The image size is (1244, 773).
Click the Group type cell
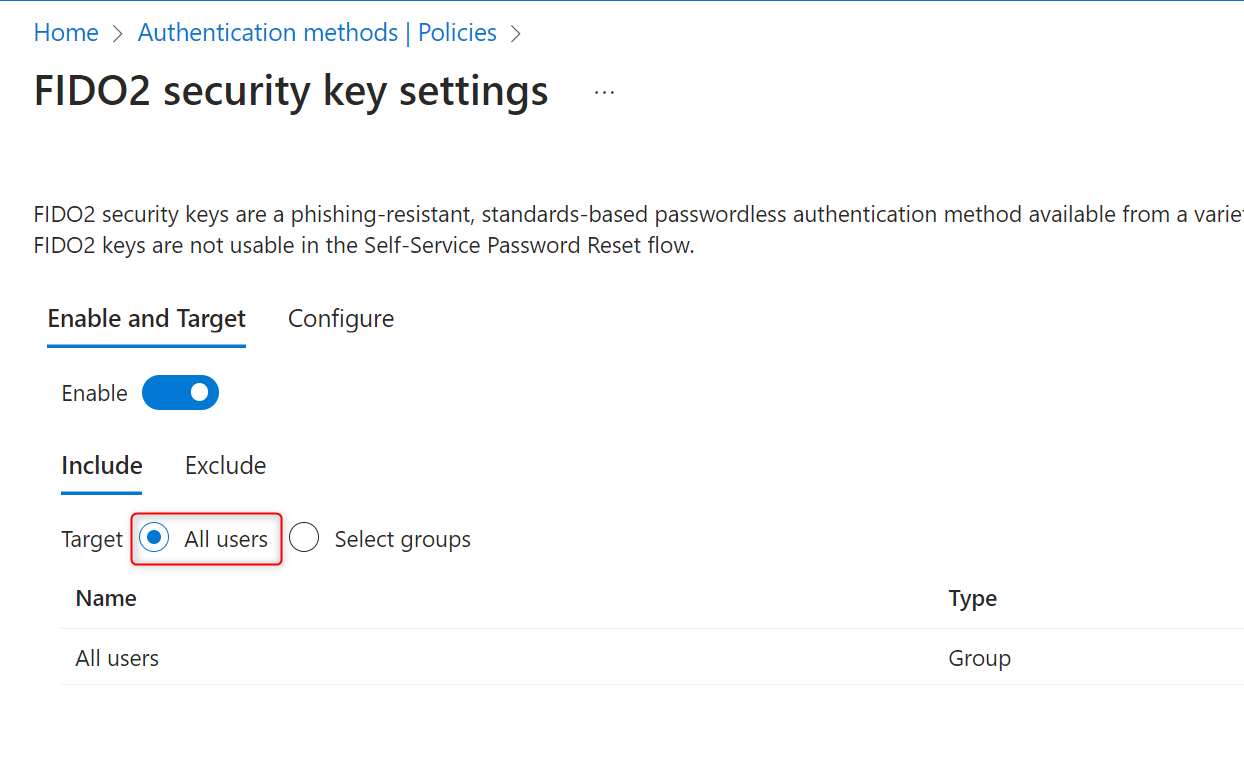pyautogui.click(x=980, y=658)
